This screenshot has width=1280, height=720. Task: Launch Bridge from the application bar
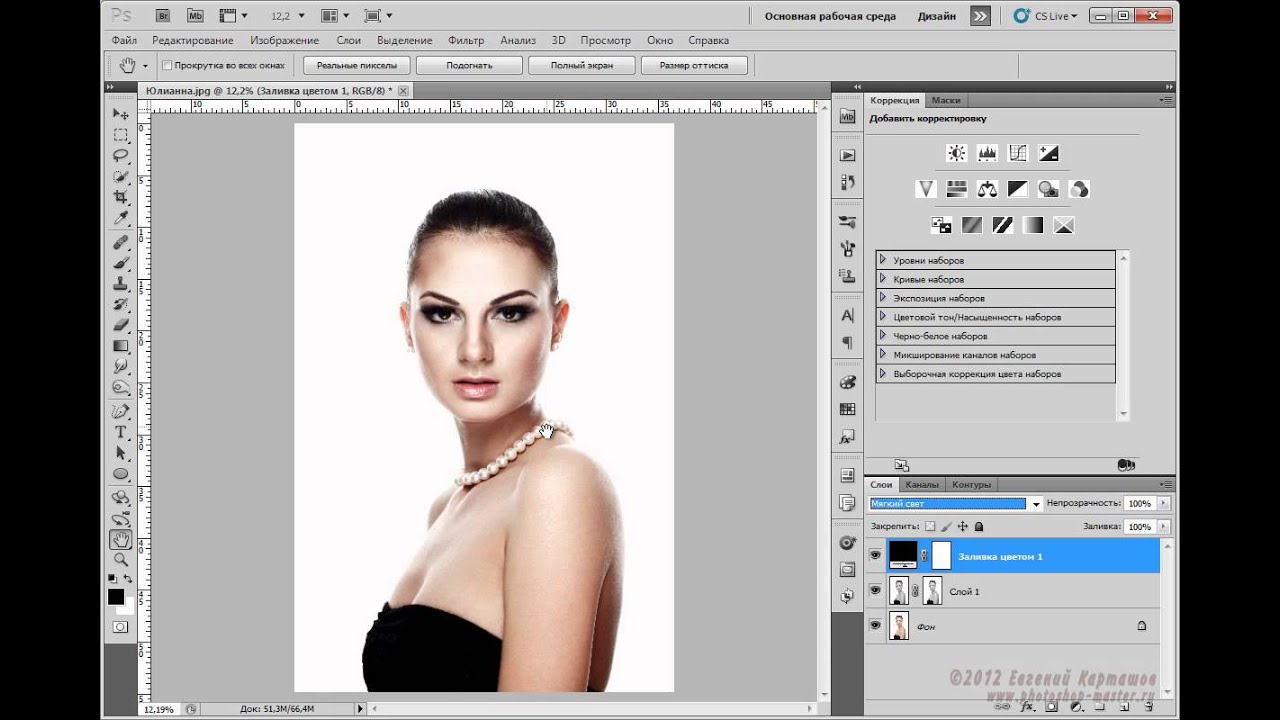click(x=162, y=15)
